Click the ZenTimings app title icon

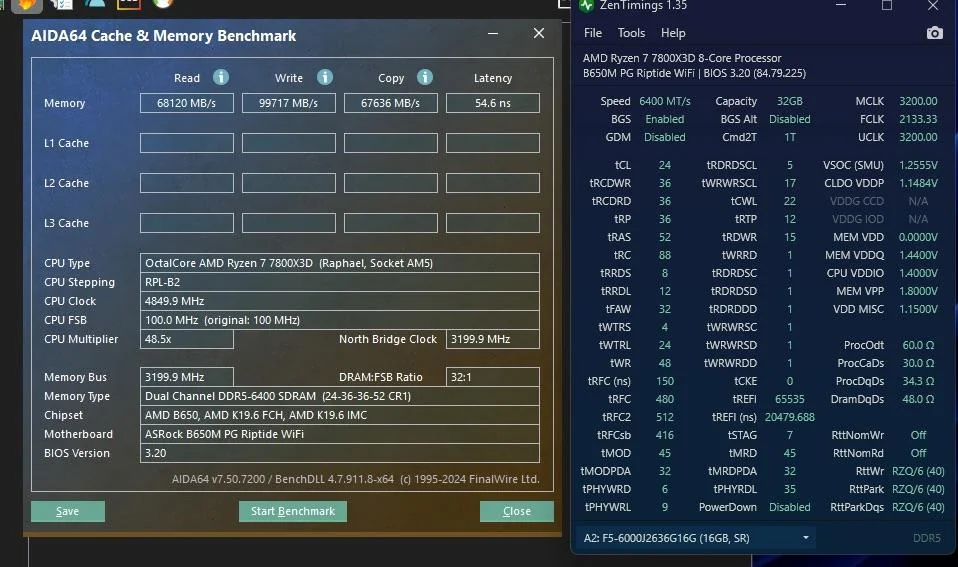587,5
